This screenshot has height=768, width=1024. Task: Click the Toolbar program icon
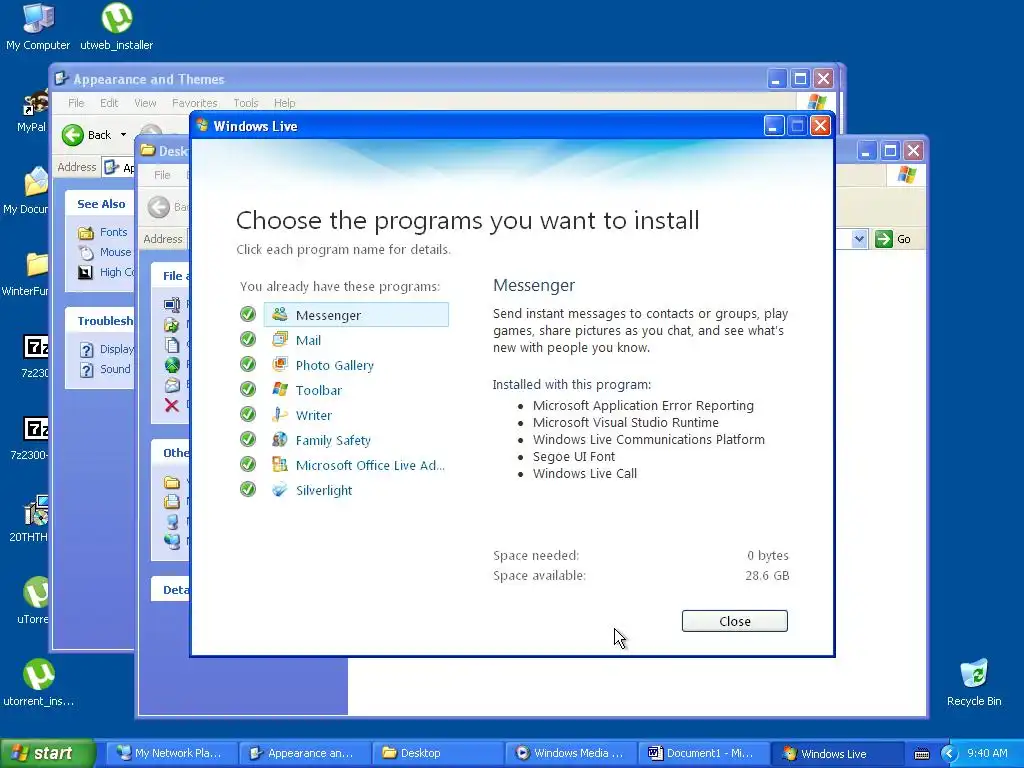click(x=280, y=389)
